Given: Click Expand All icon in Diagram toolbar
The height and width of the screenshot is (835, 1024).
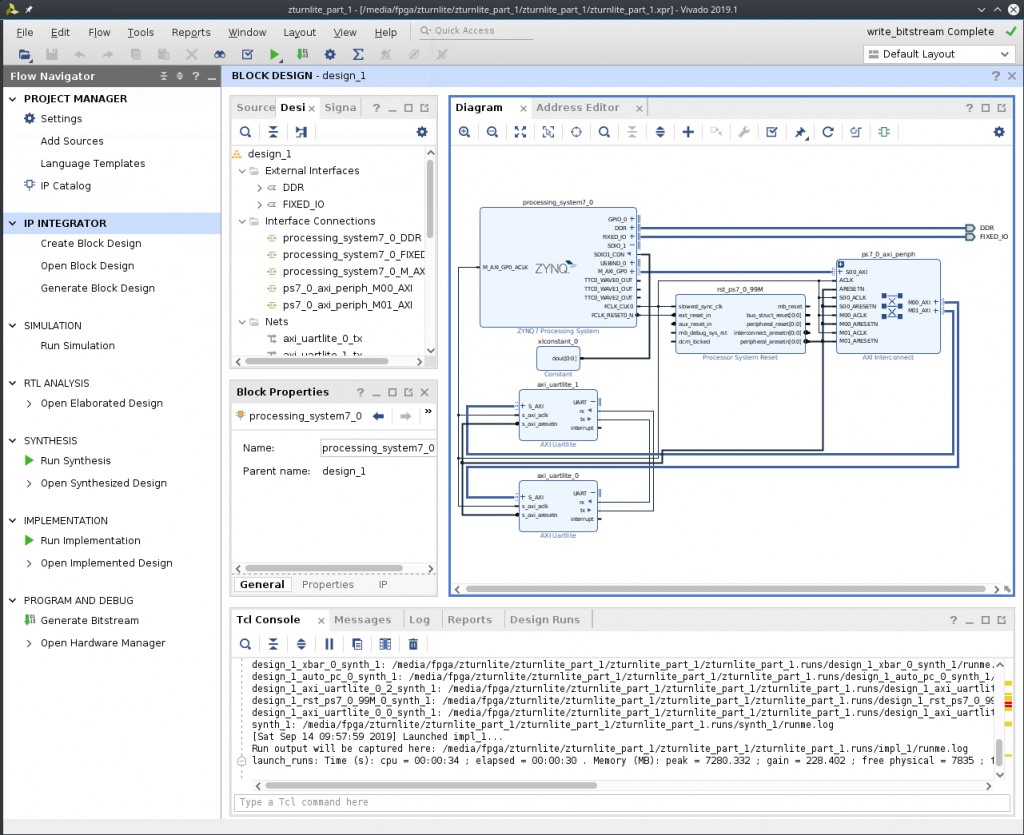Looking at the screenshot, I should pyautogui.click(x=660, y=132).
